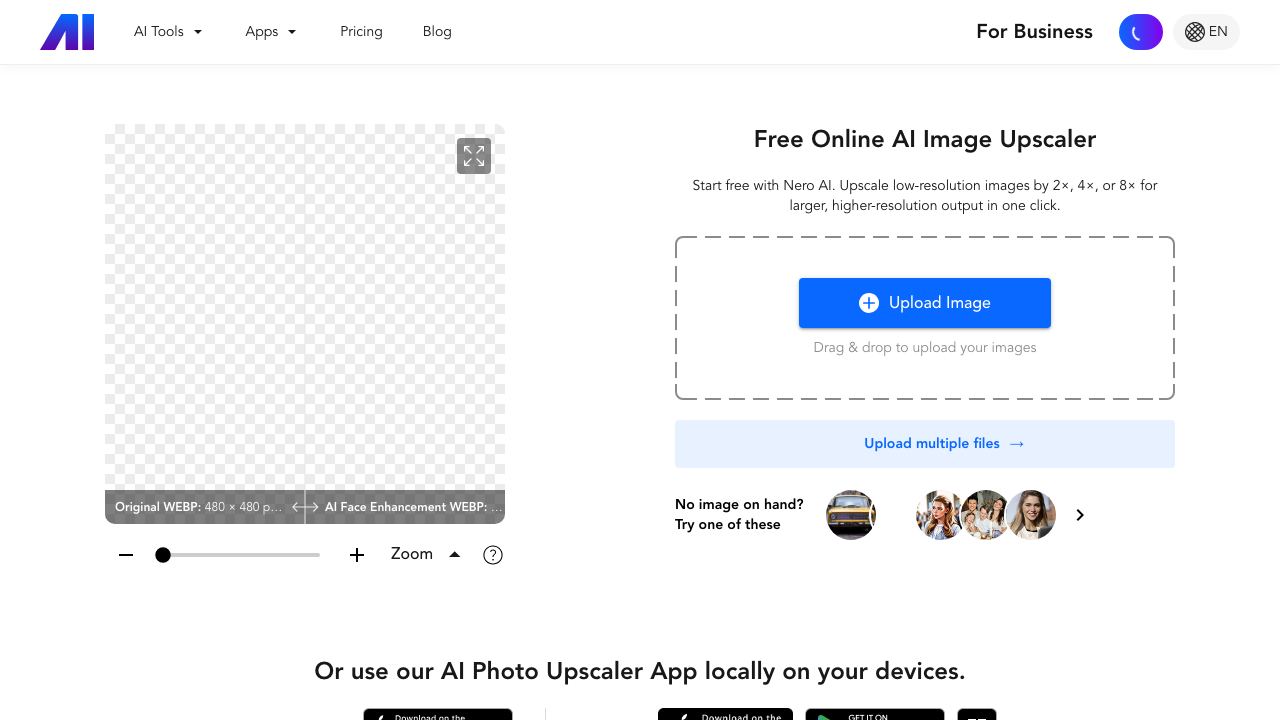Click the Upload Image button
Image resolution: width=1280 pixels, height=720 pixels.
point(925,303)
